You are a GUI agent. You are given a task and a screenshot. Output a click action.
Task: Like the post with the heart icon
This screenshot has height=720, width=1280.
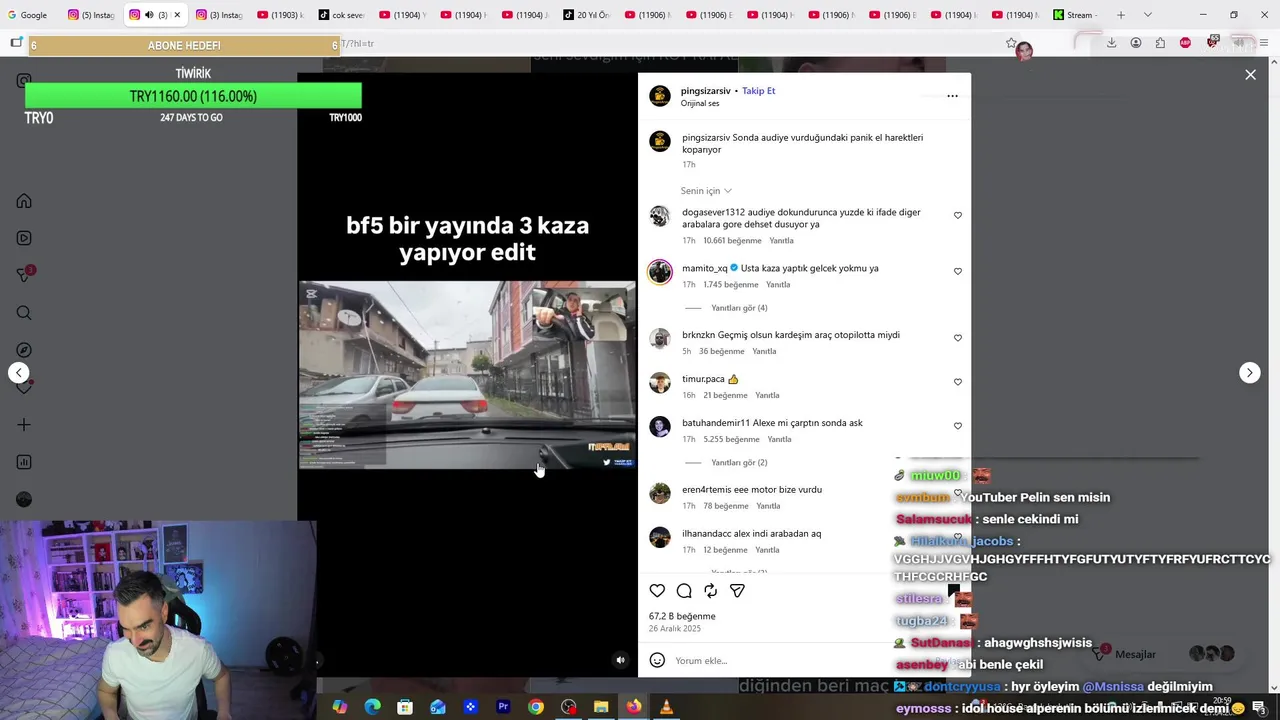[657, 591]
